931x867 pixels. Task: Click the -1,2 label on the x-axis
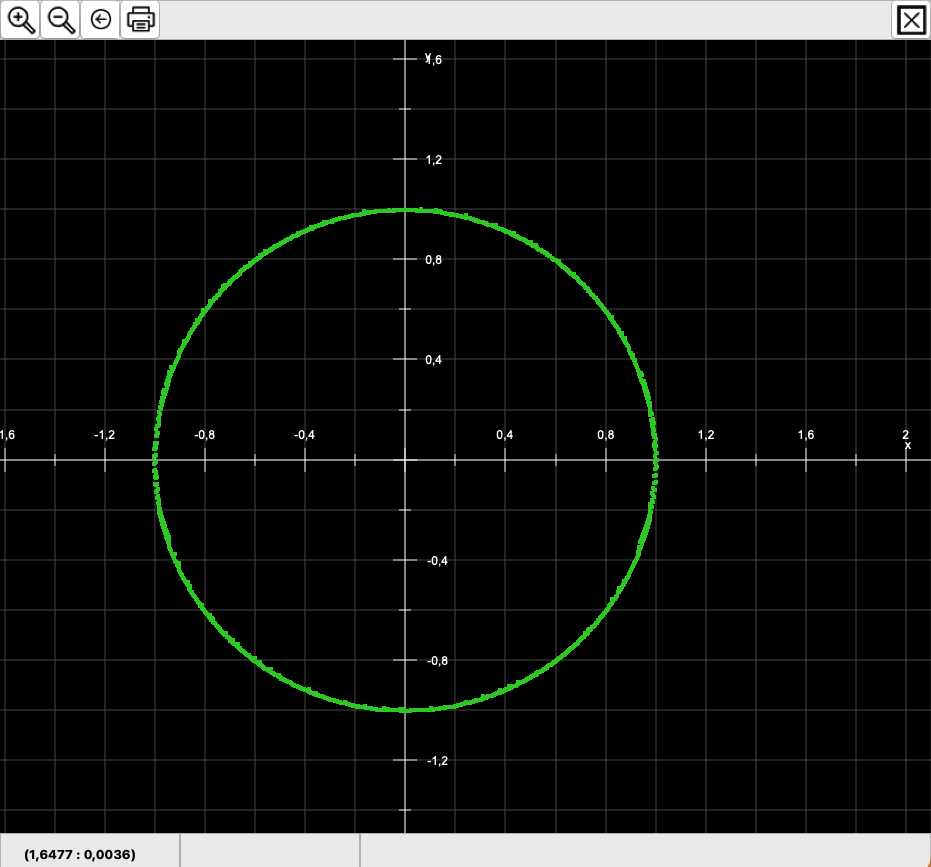point(105,435)
